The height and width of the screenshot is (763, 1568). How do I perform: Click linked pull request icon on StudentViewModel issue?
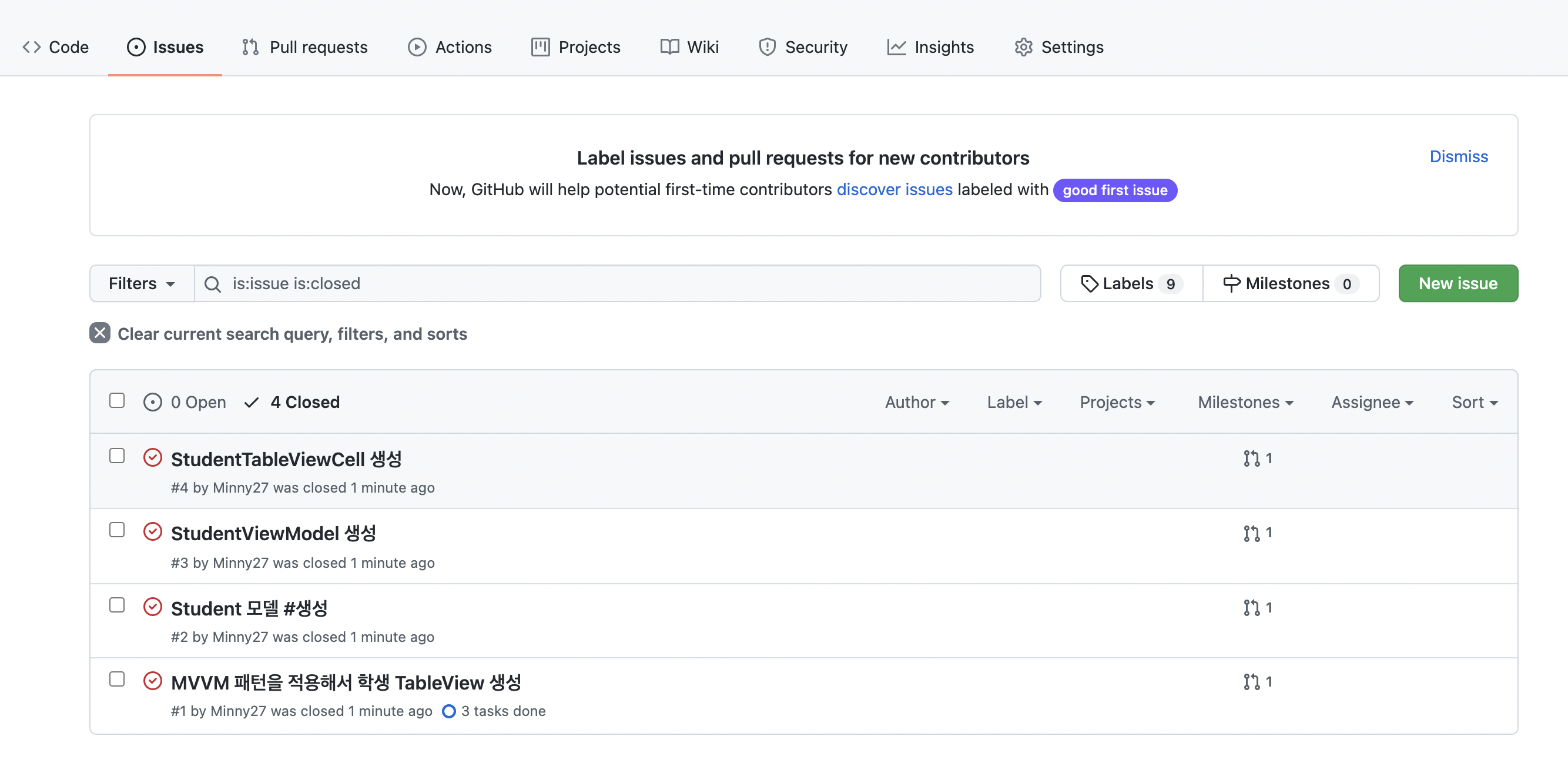click(x=1251, y=533)
